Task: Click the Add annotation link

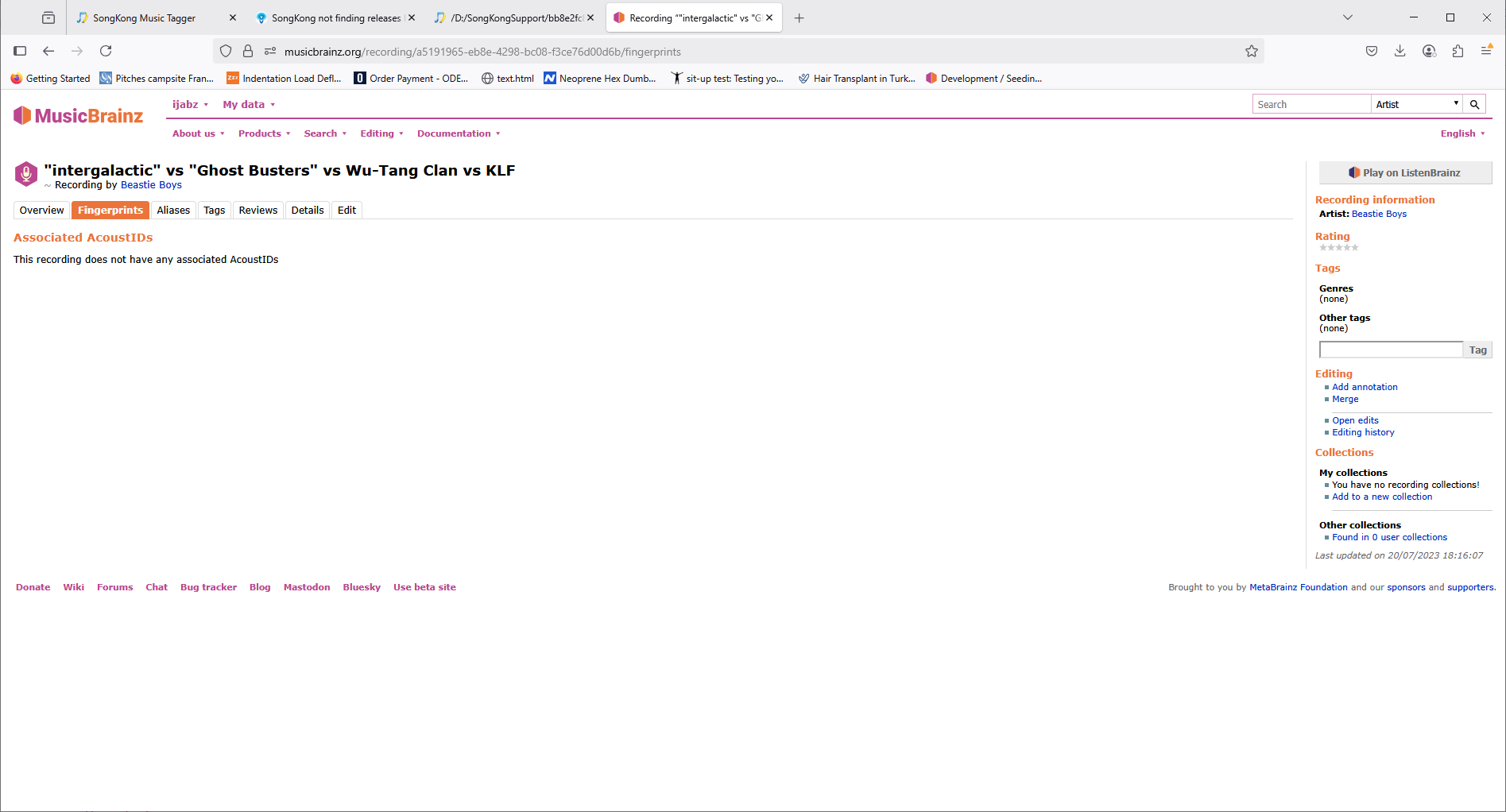Action: pyautogui.click(x=1365, y=387)
